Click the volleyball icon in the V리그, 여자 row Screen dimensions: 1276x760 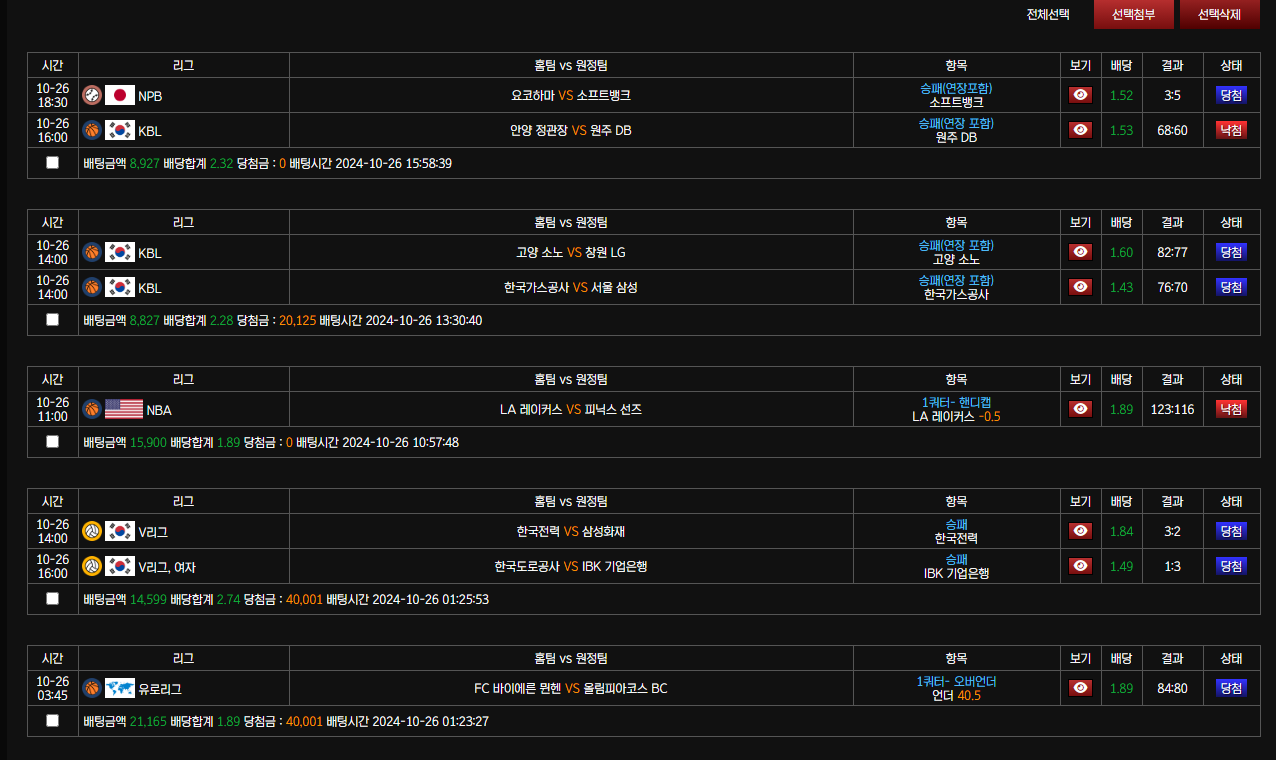pos(92,566)
